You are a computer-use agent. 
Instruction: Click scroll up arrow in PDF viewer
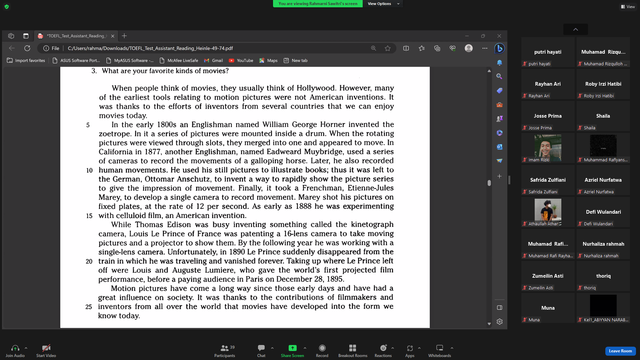(489, 71)
